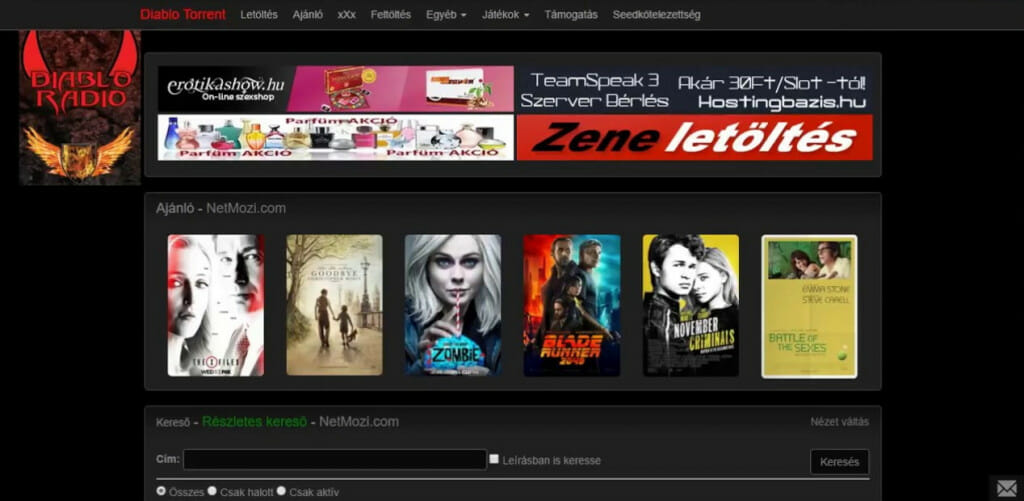The image size is (1024, 501).
Task: Open the iZombie poster
Action: coord(453,306)
